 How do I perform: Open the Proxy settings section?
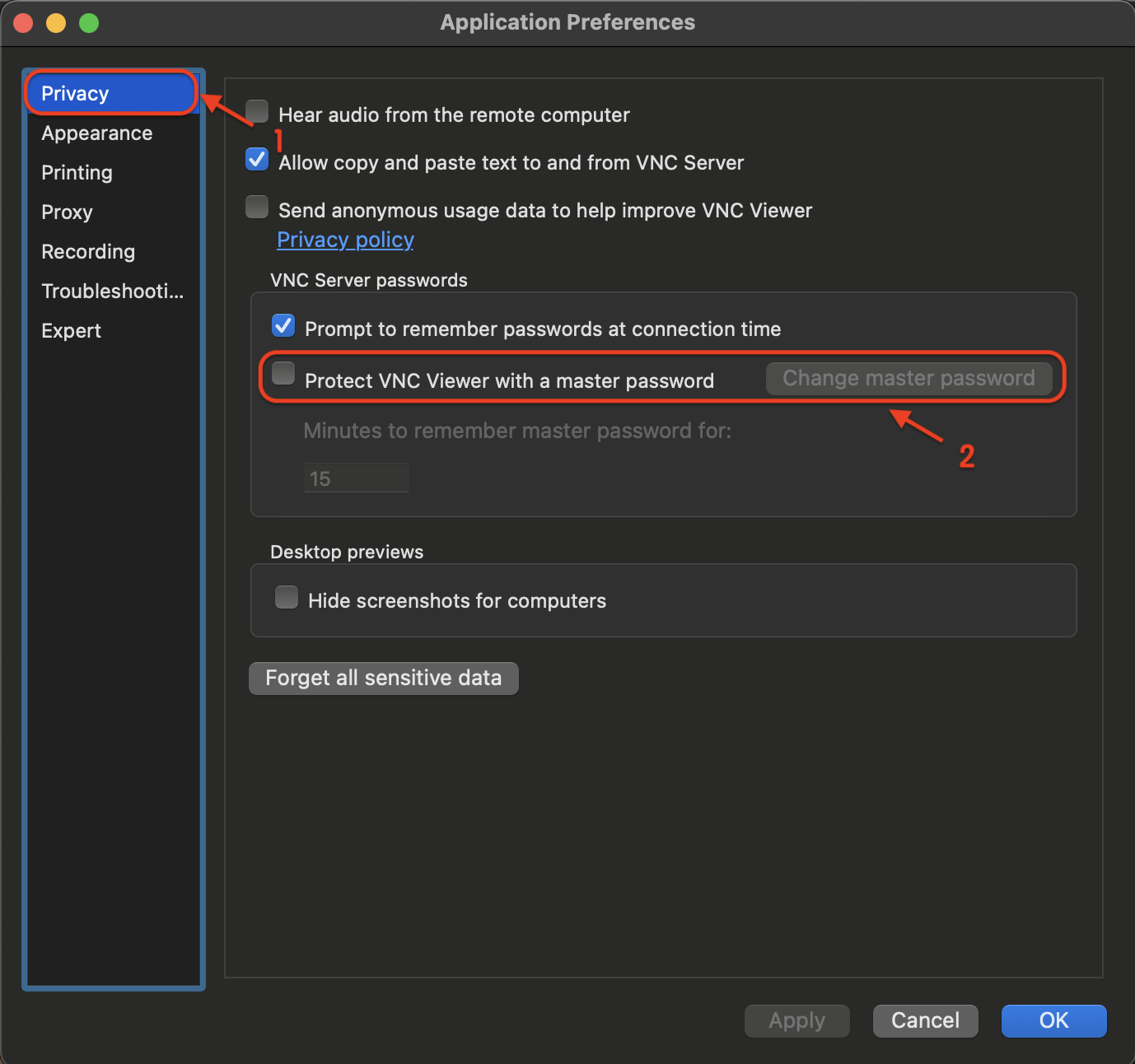pyautogui.click(x=113, y=212)
